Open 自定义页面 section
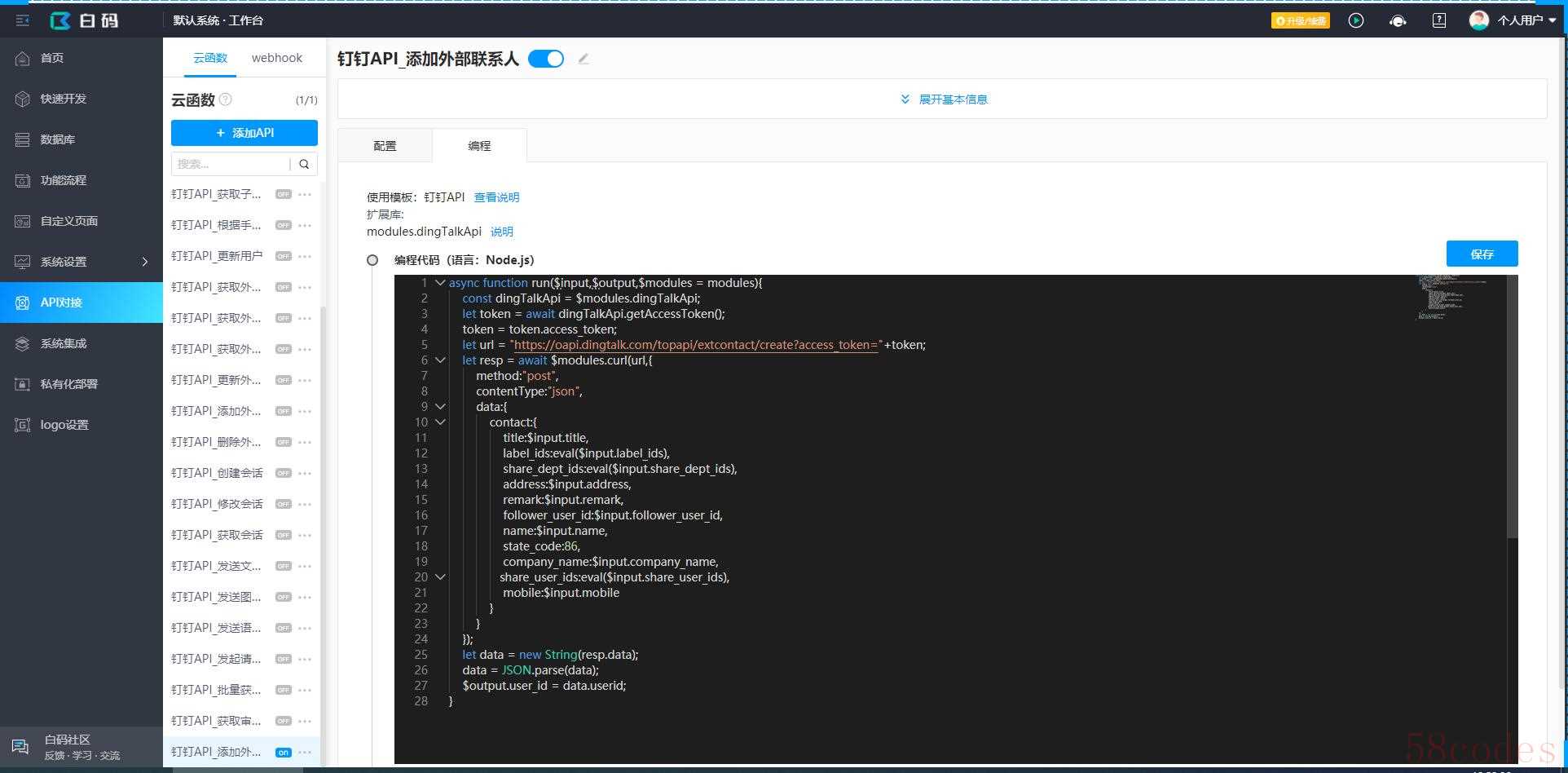This screenshot has width=1568, height=773. point(81,221)
